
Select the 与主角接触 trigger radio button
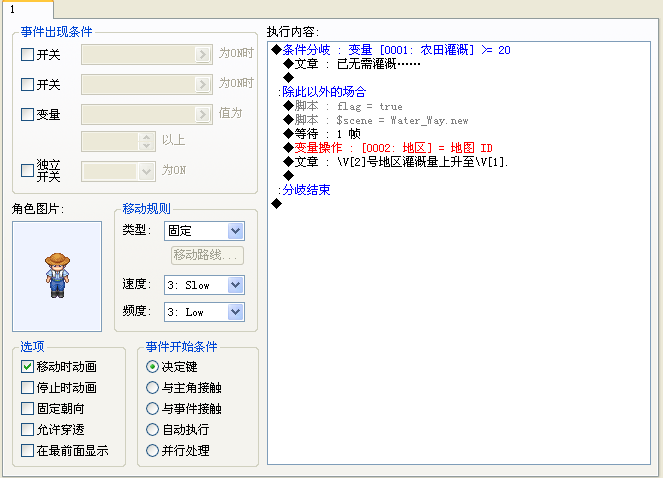coord(152,387)
